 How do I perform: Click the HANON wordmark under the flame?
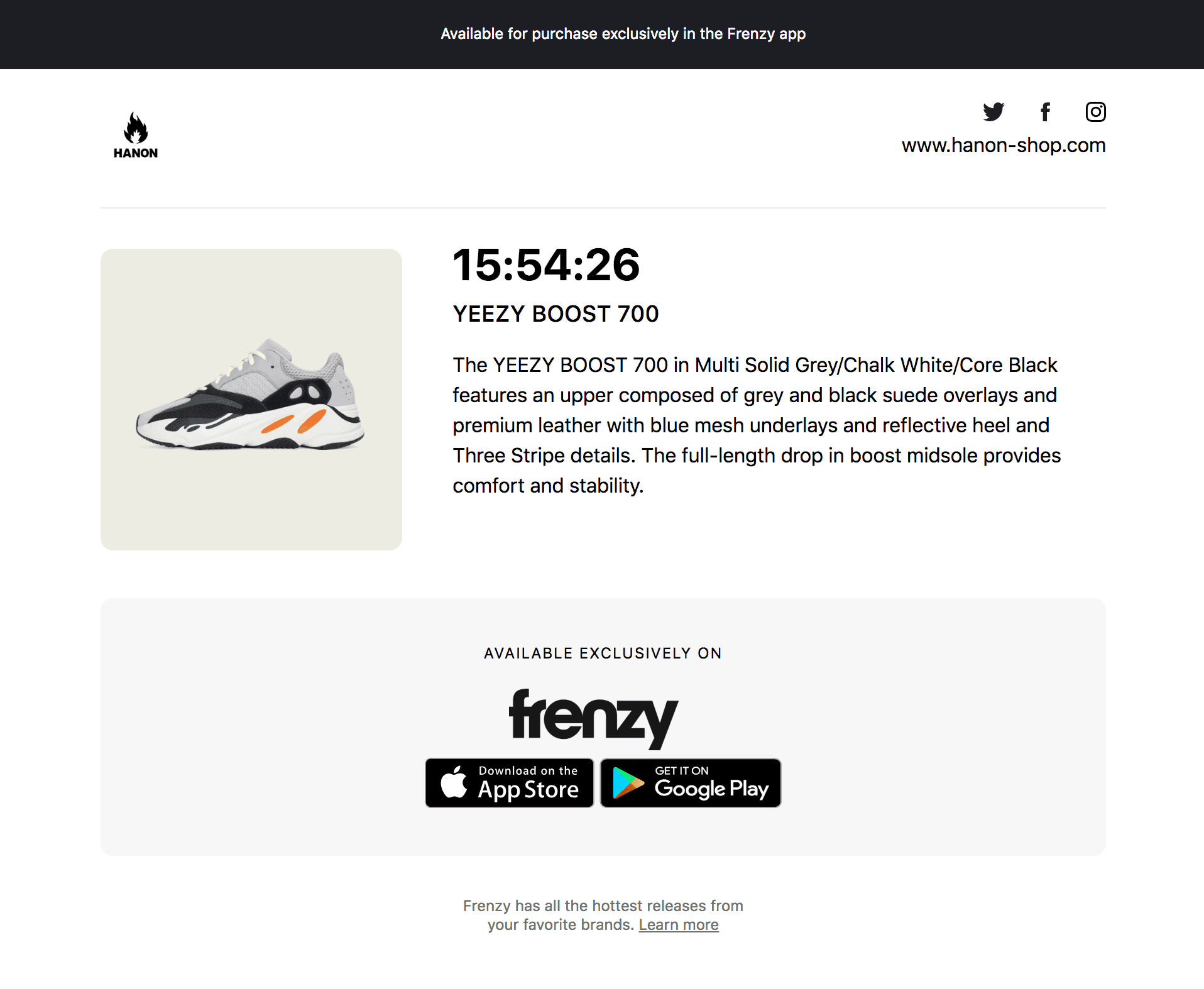136,153
